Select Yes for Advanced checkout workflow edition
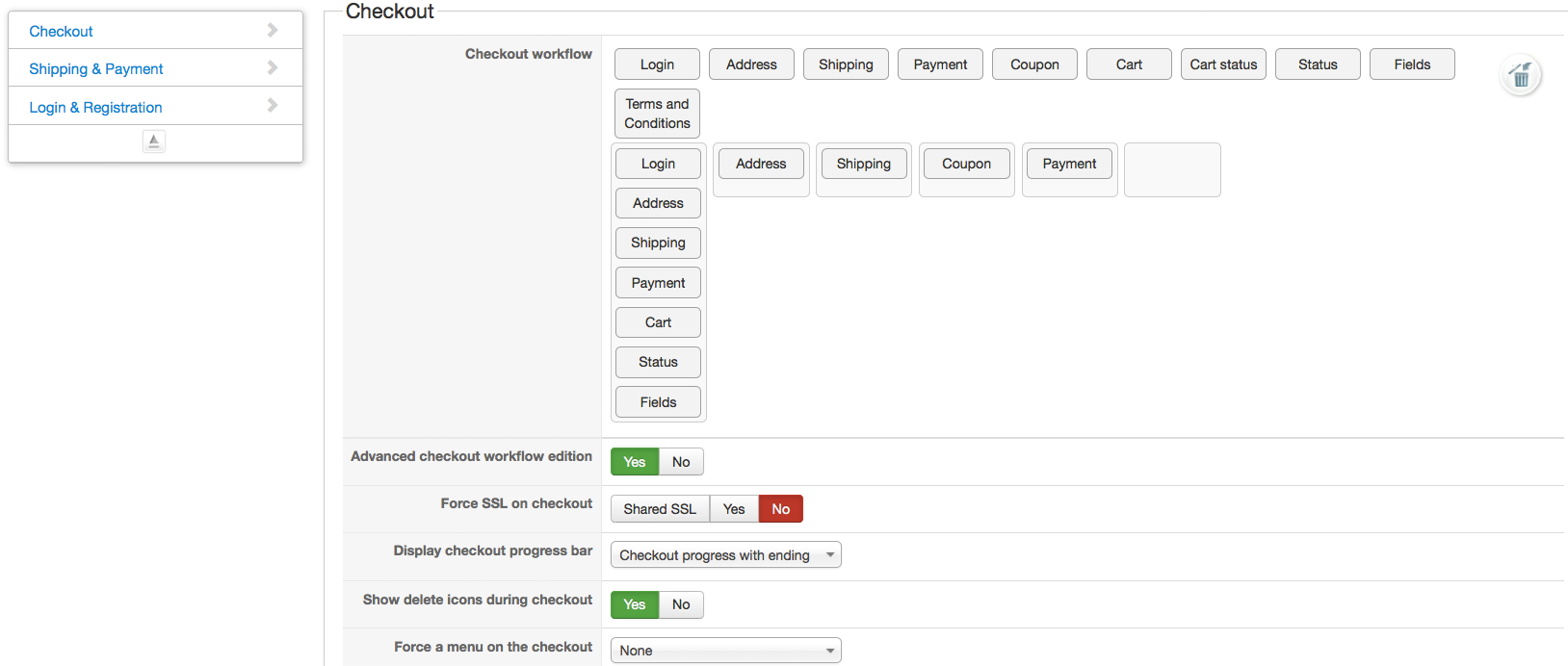The width and height of the screenshot is (1568, 666). (x=635, y=462)
